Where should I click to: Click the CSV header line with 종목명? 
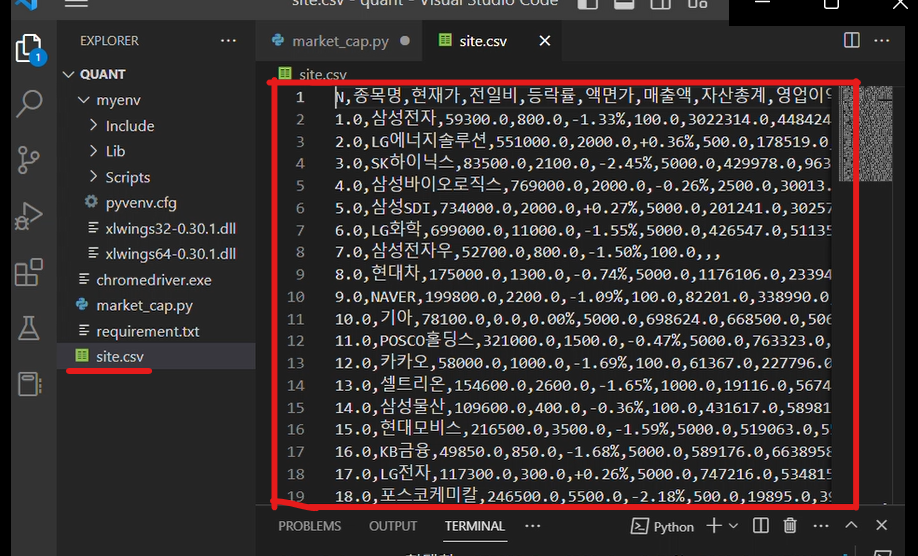(583, 97)
